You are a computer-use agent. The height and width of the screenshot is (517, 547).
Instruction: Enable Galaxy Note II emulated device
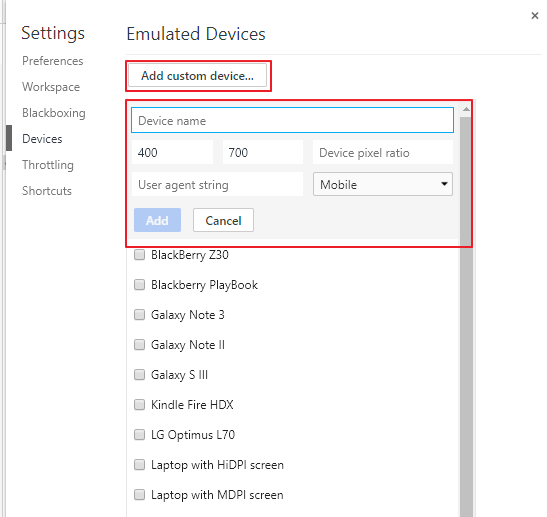click(x=140, y=345)
